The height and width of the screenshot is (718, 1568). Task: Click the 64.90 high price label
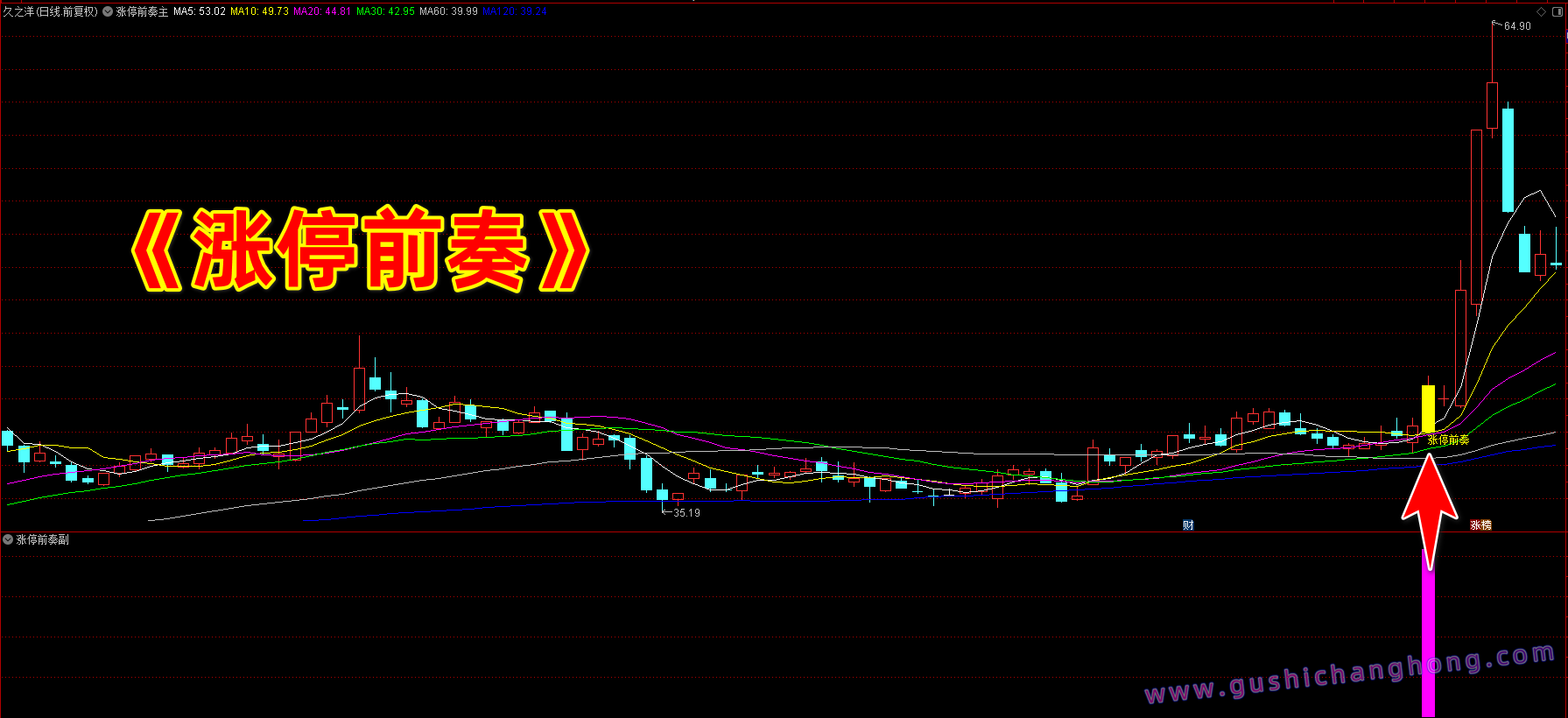tap(1517, 26)
